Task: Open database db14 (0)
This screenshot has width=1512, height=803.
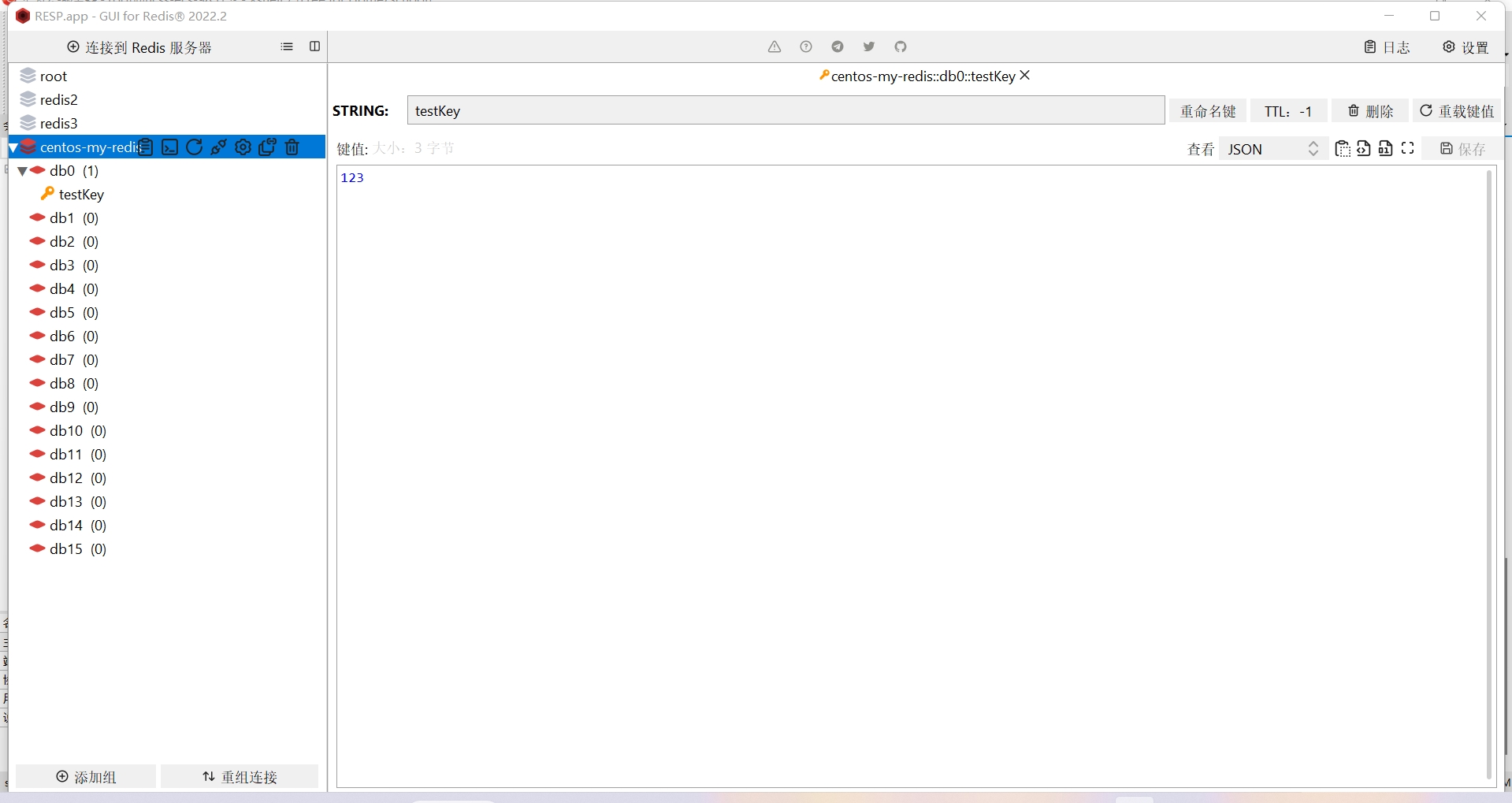Action: [78, 526]
